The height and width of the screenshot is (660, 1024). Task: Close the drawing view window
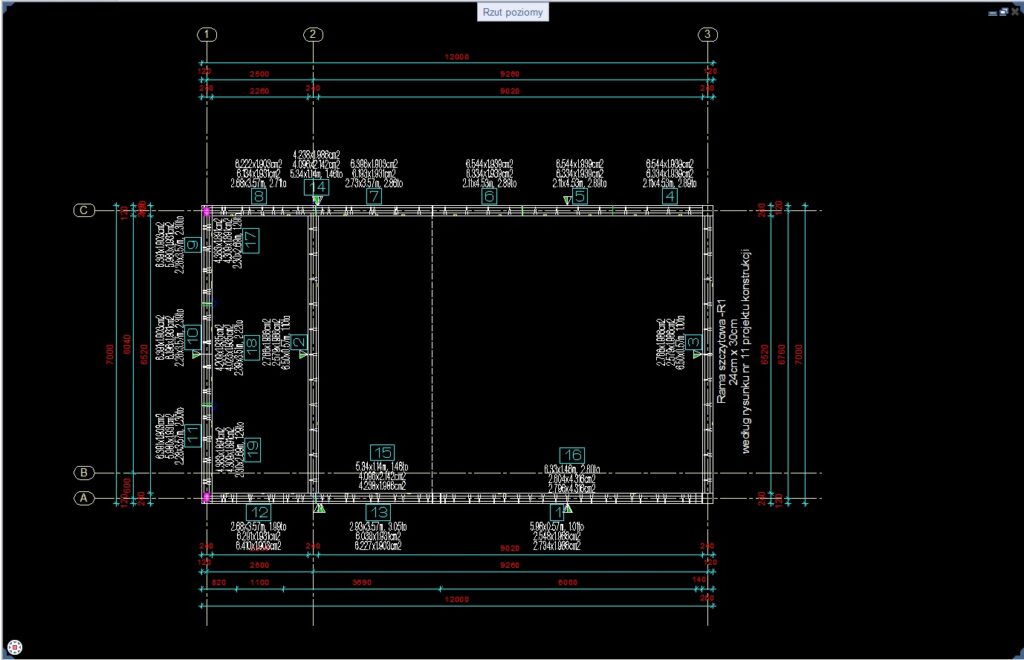1014,11
